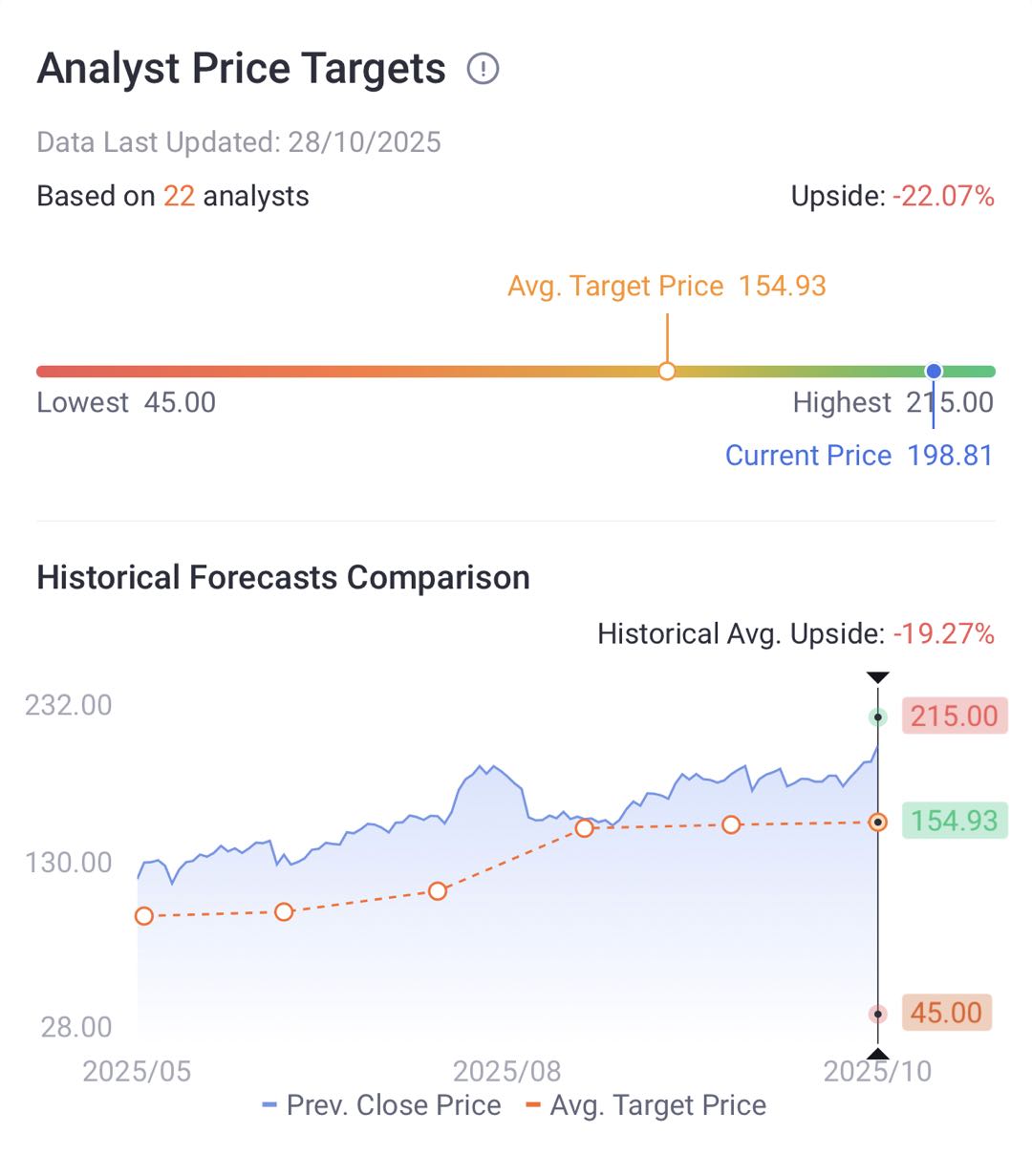Screen dimensions: 1032x1176
Task: Select the second orange target point from left
Action: pos(284,912)
